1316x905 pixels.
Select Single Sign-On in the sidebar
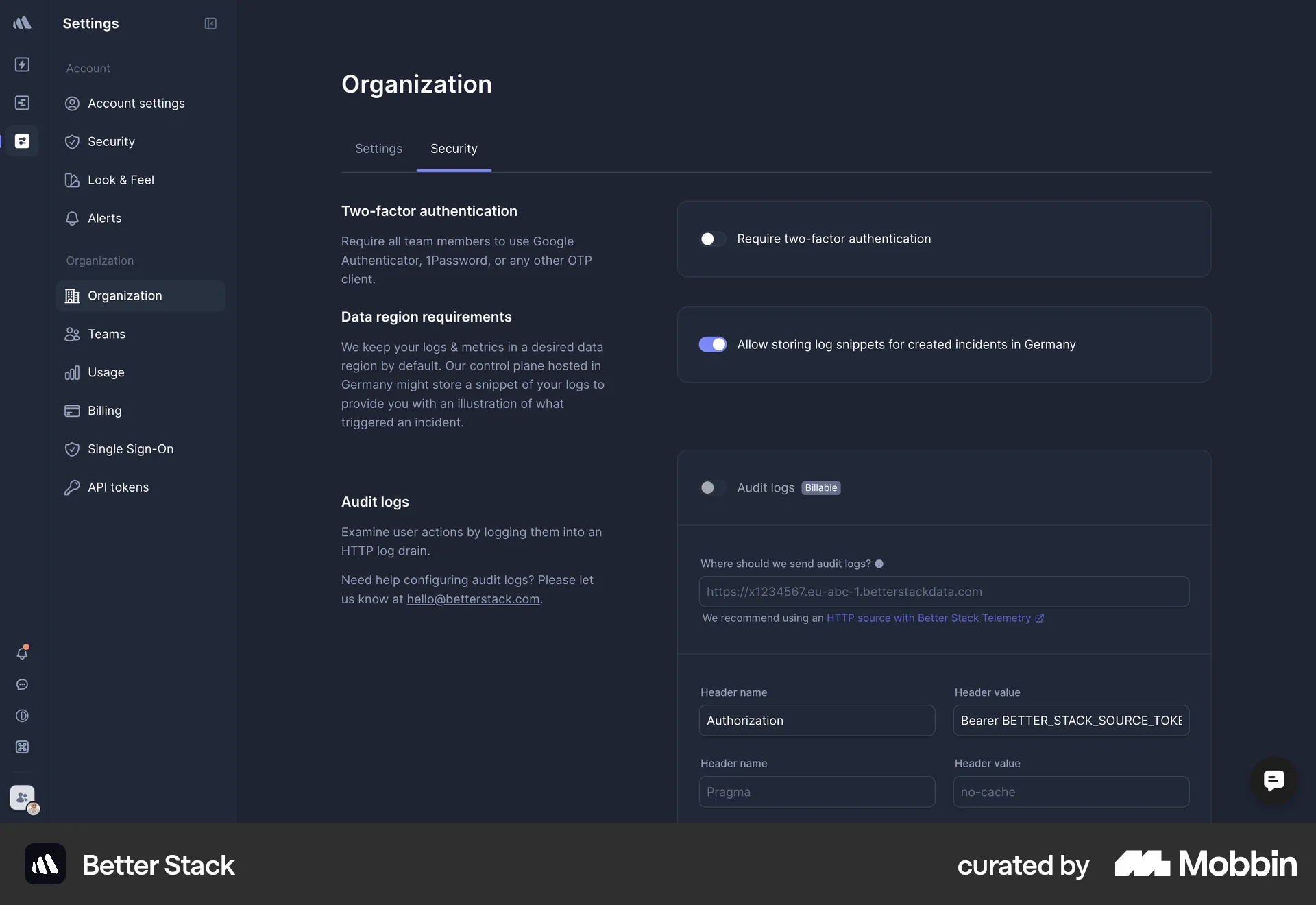130,449
